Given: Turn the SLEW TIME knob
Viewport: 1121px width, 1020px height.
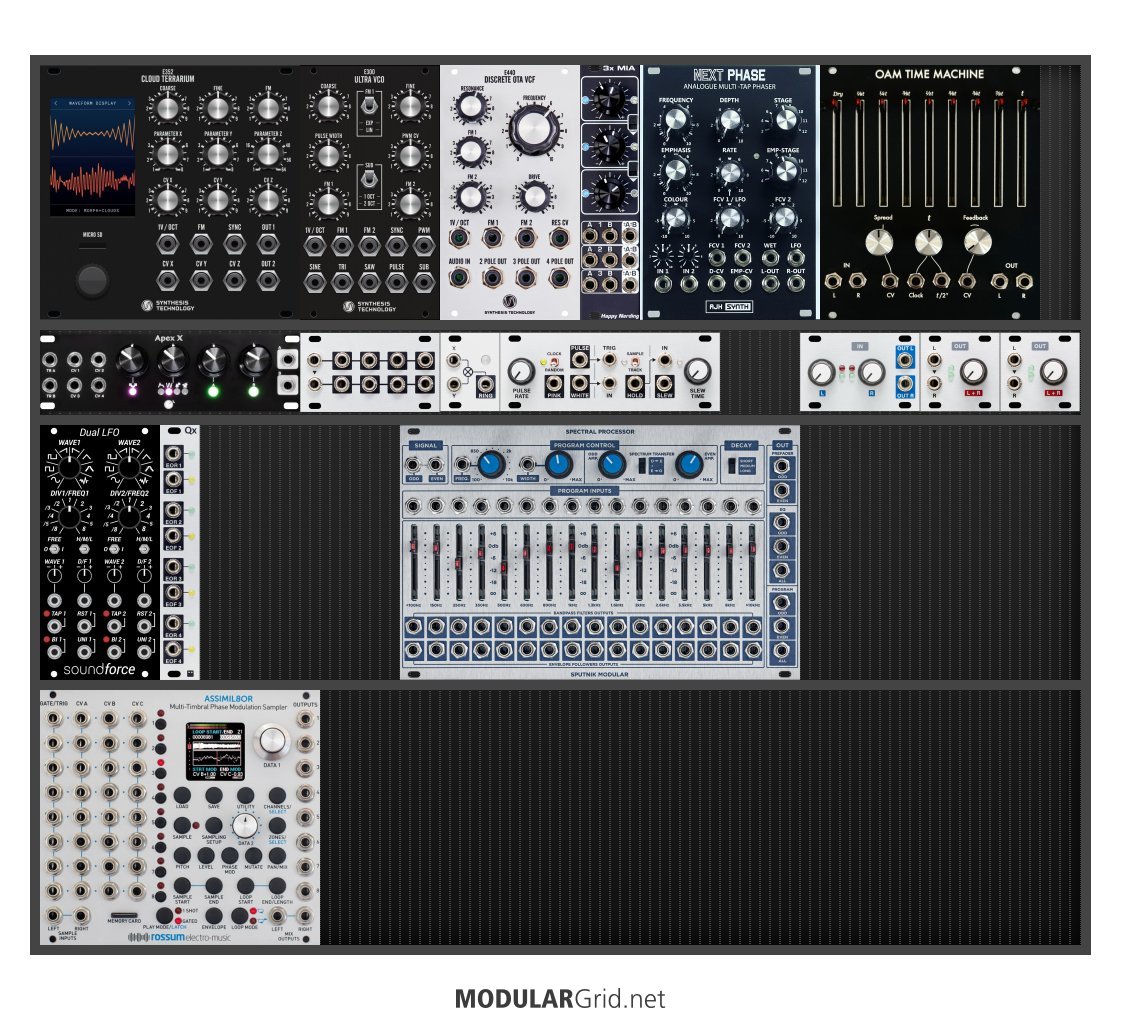Looking at the screenshot, I should pos(698,372).
